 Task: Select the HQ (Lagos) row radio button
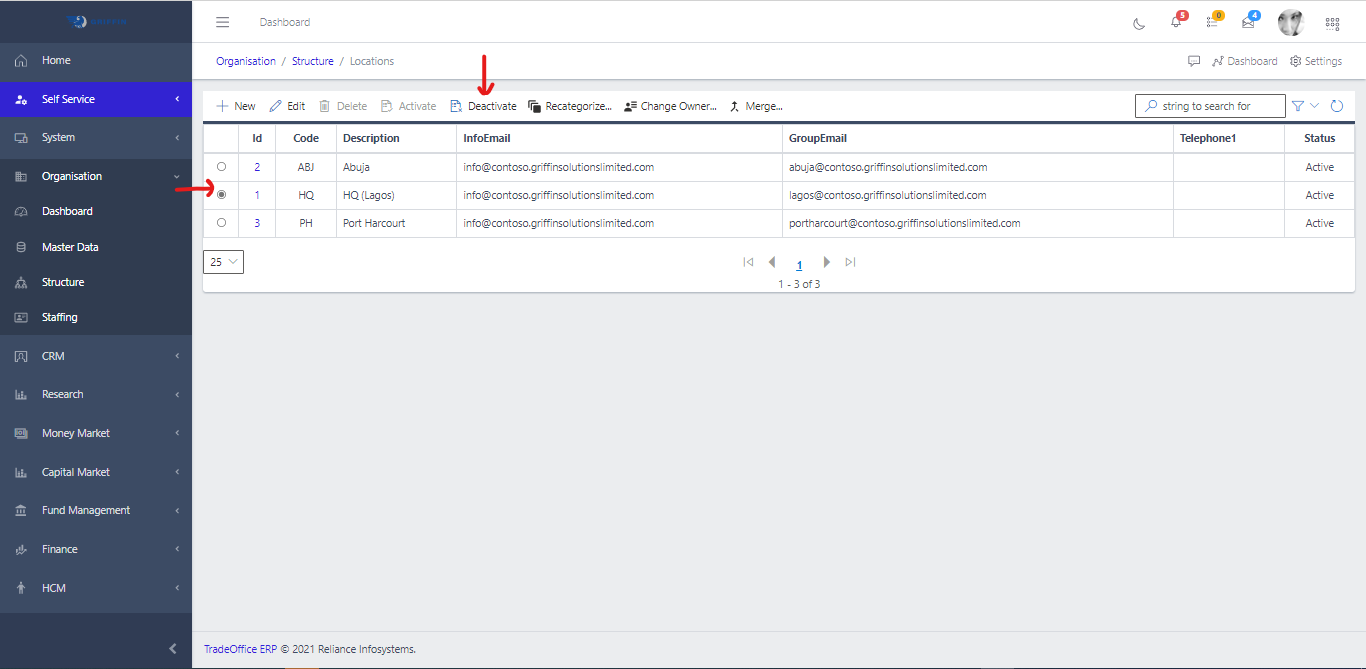coord(221,195)
